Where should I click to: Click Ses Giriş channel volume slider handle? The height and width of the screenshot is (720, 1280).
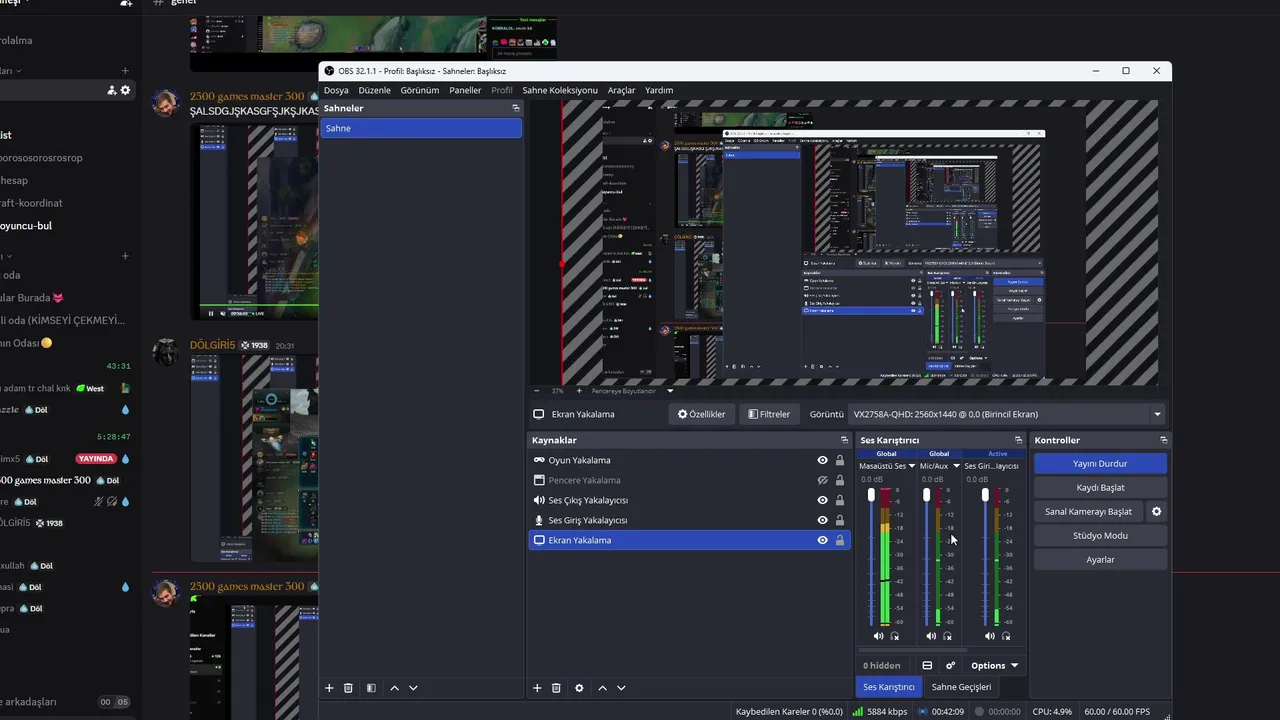[985, 495]
